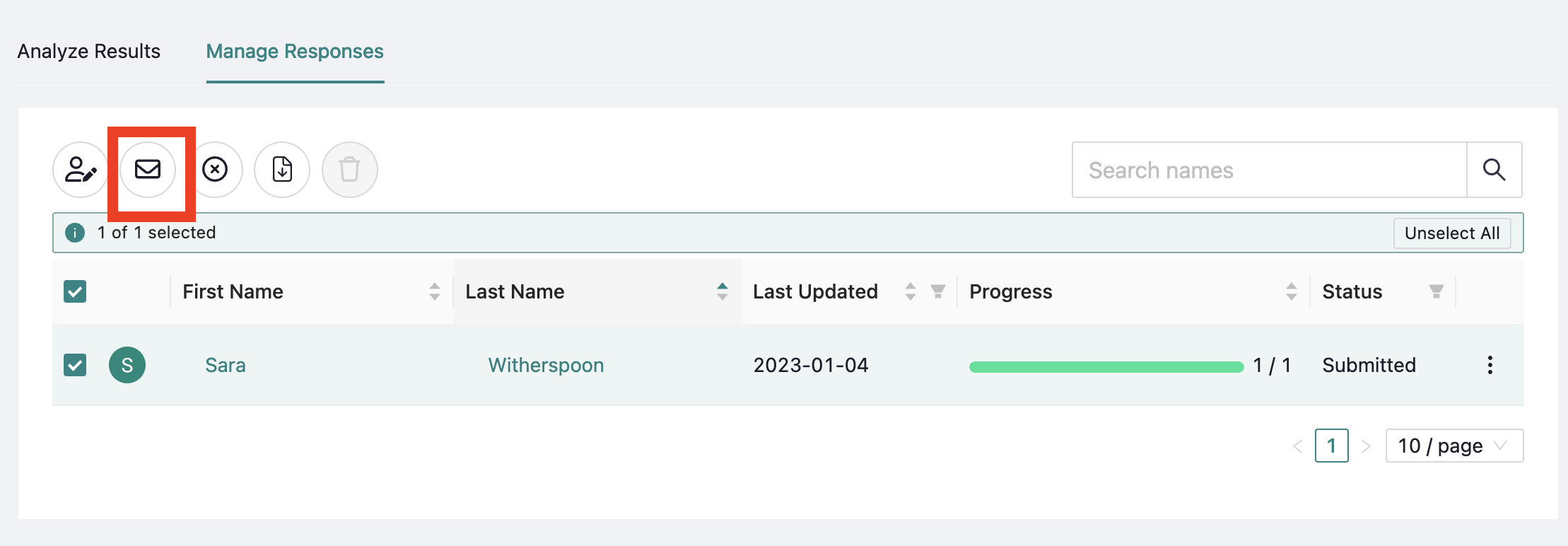Screen dimensions: 1568x546
Task: Toggle Last Name column sort arrows
Action: (x=722, y=291)
